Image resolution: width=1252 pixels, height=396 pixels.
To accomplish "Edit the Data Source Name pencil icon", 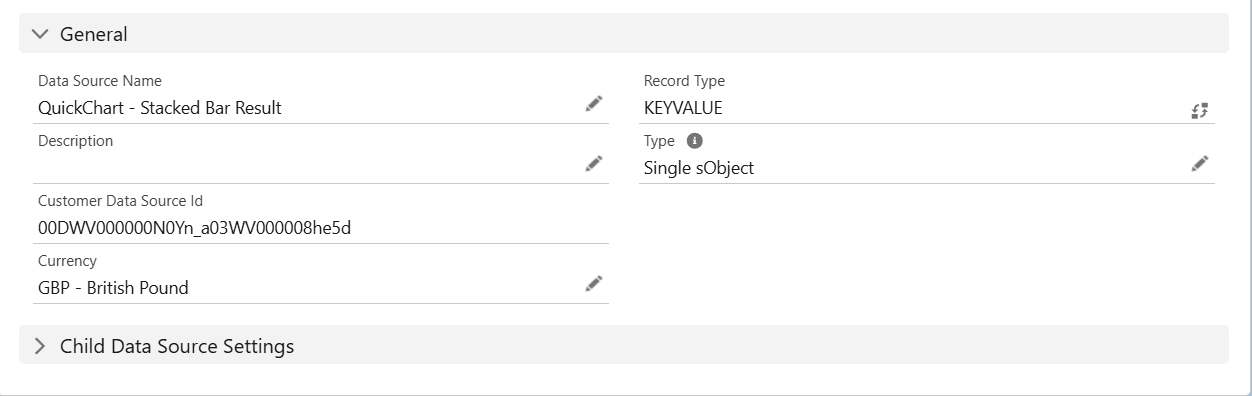I will tap(594, 104).
